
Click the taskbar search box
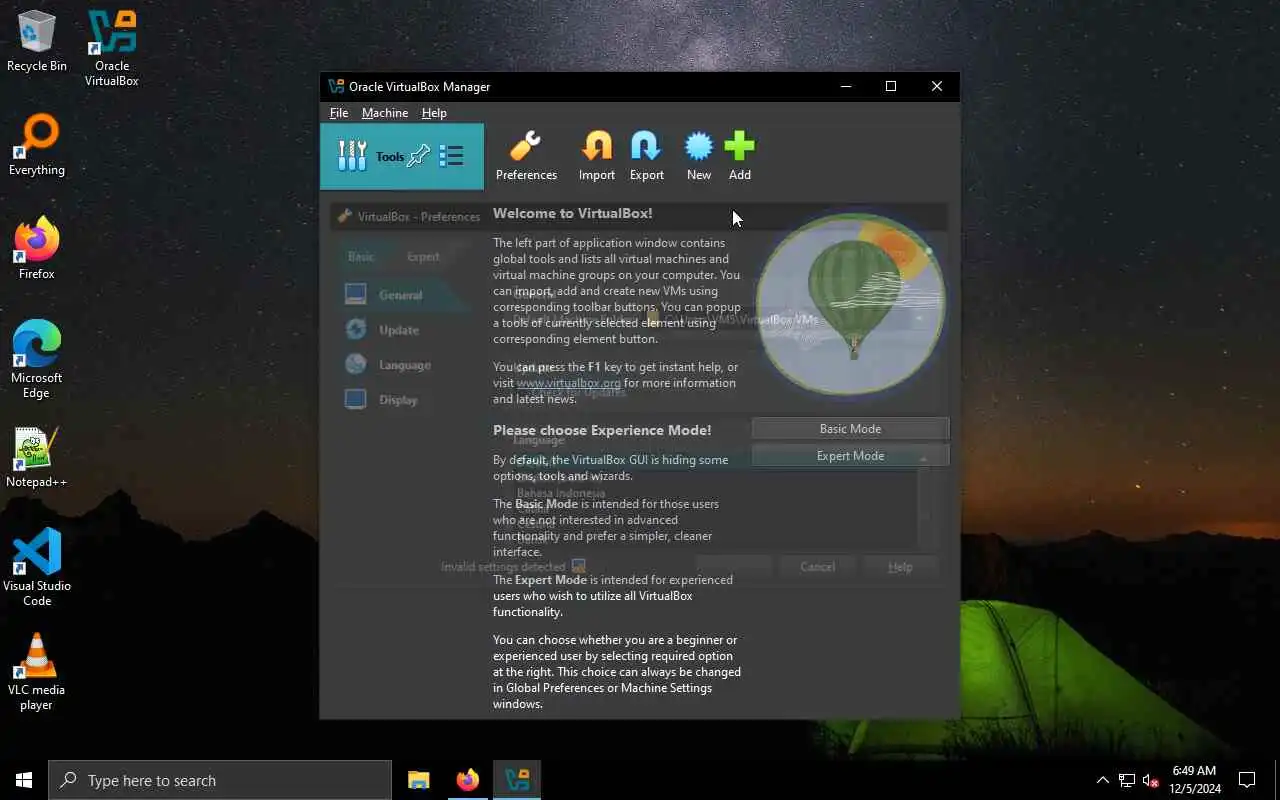(220, 780)
